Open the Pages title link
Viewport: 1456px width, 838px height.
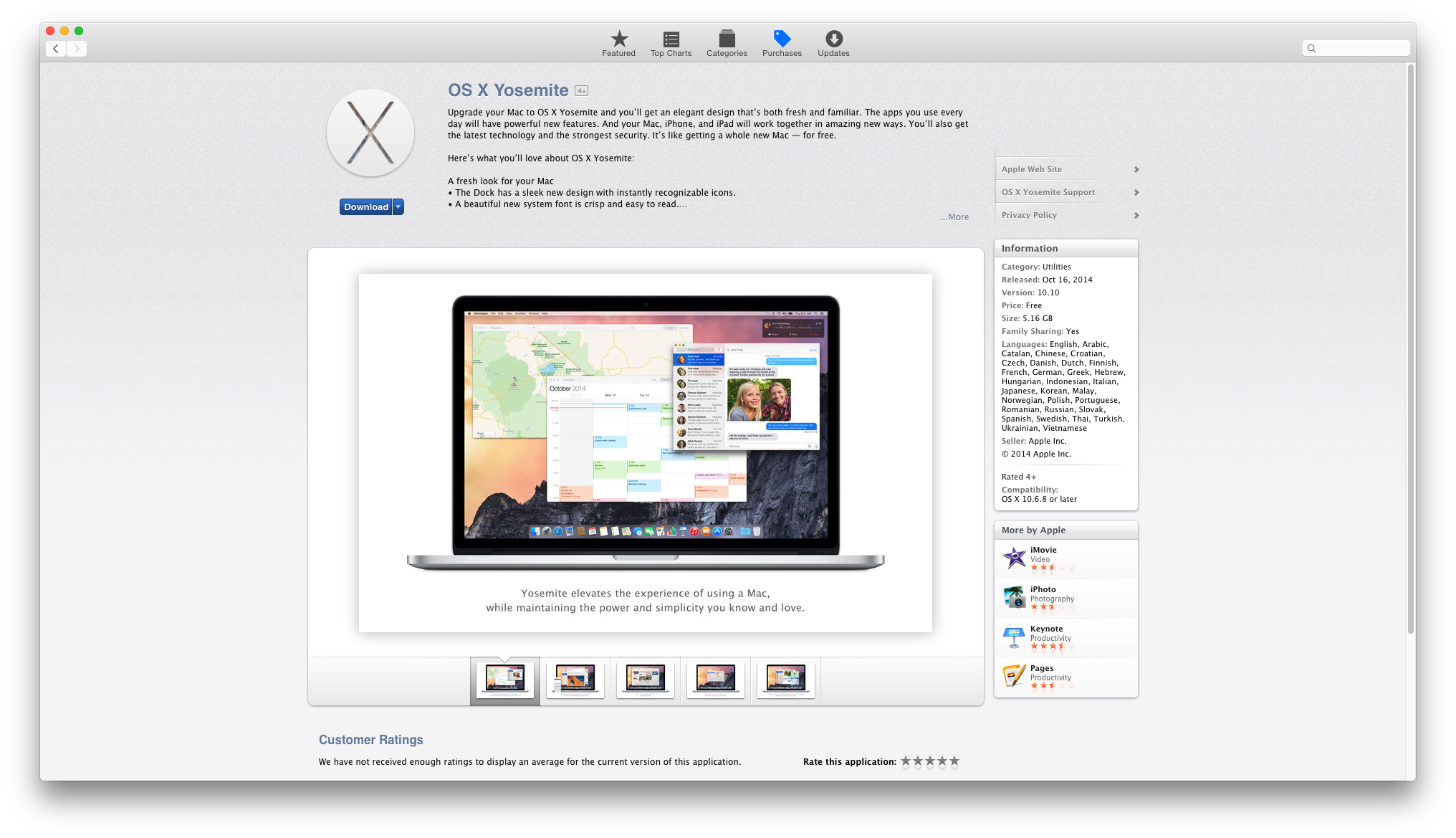point(1042,668)
